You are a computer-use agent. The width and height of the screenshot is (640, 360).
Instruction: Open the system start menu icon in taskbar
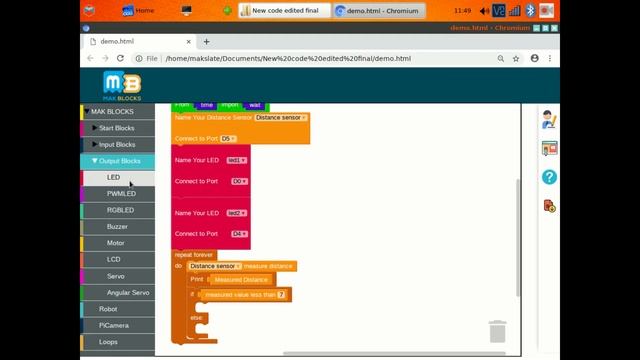pyautogui.click(x=89, y=10)
